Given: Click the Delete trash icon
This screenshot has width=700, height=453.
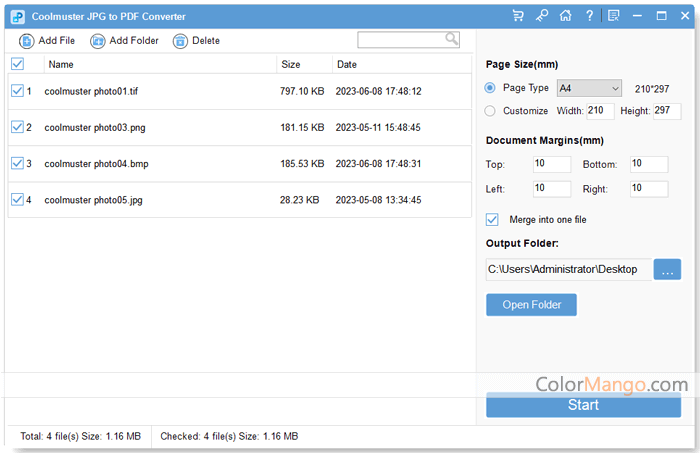Looking at the screenshot, I should point(180,41).
